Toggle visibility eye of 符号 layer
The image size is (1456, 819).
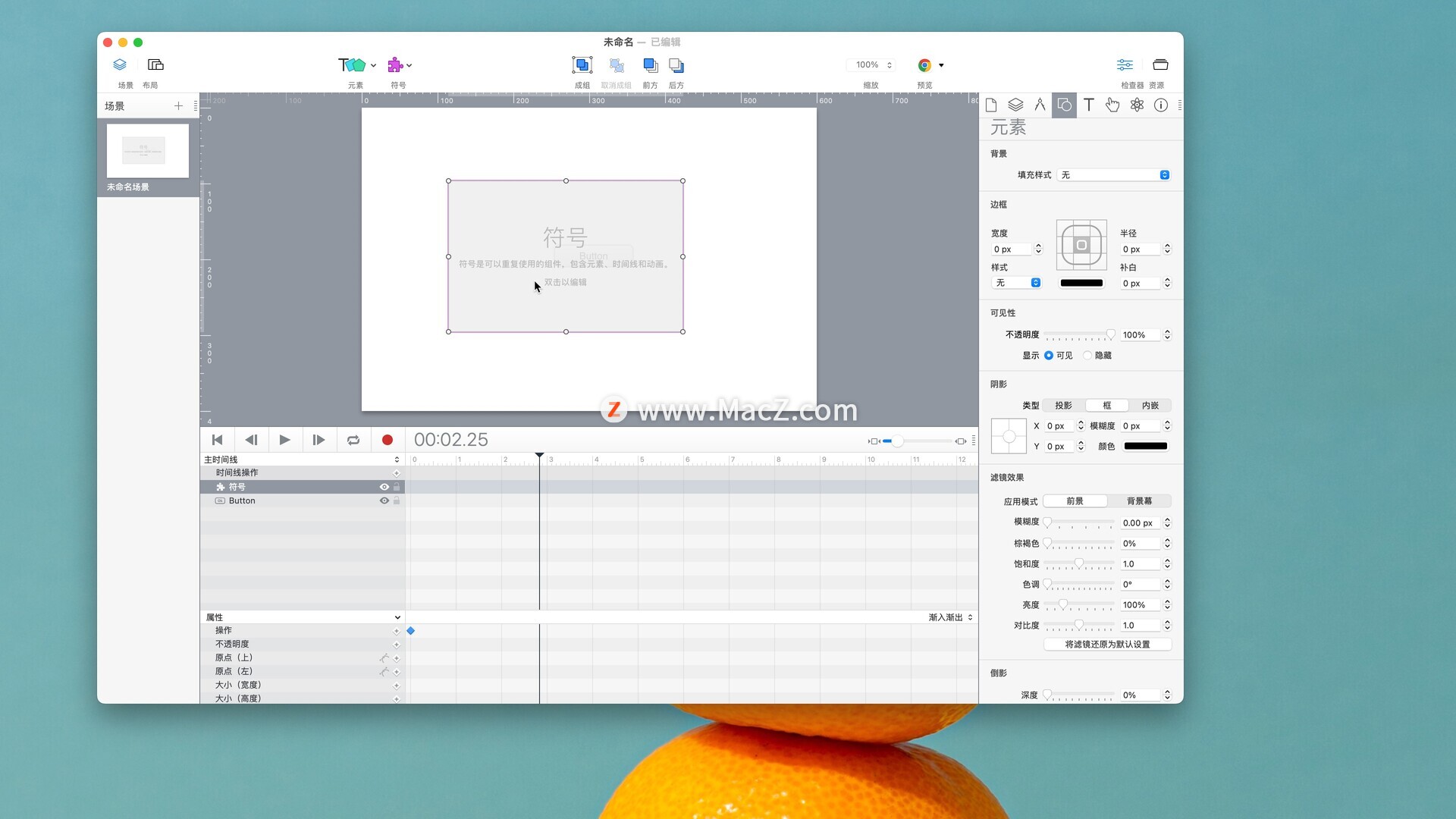pos(384,487)
